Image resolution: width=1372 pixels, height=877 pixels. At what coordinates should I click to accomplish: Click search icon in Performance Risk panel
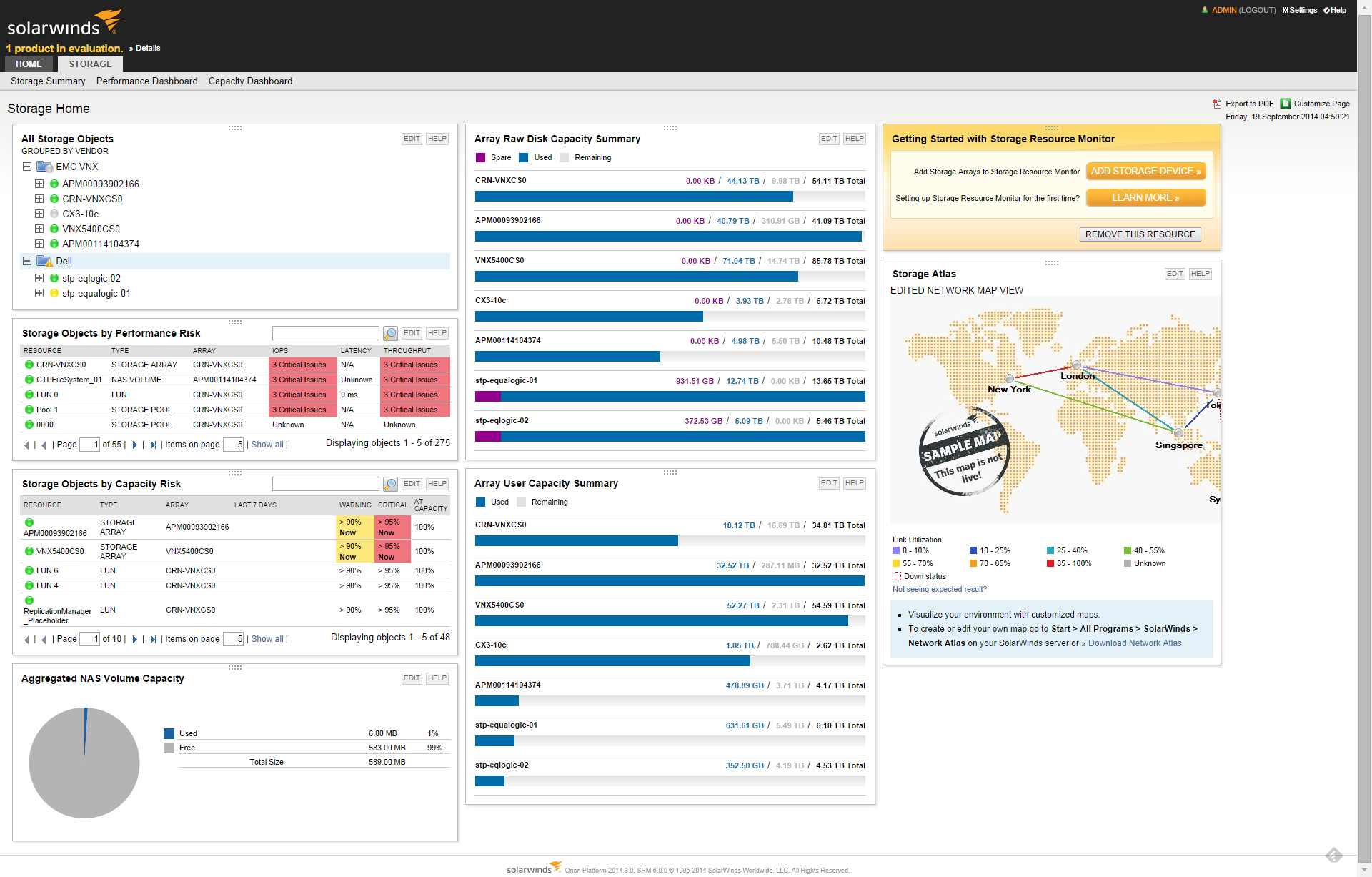coord(390,334)
